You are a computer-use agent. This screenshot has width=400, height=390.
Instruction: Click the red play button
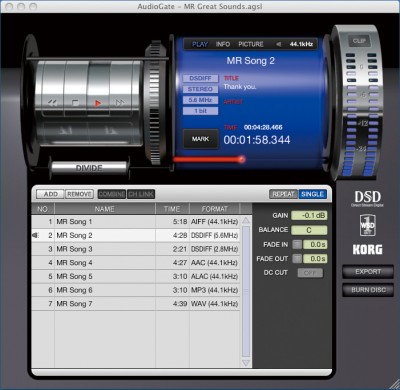[98, 103]
